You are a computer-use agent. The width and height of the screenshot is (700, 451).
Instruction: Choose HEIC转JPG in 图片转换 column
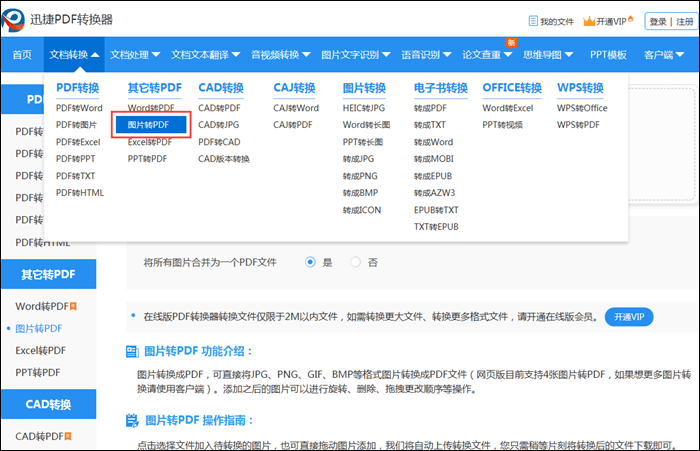tap(364, 108)
